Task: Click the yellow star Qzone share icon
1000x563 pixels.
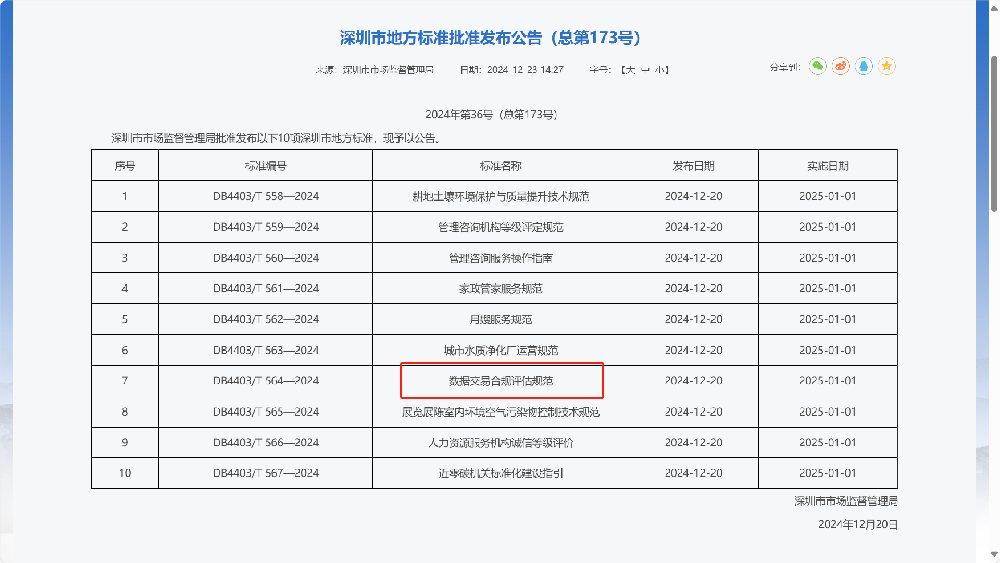Action: click(887, 67)
